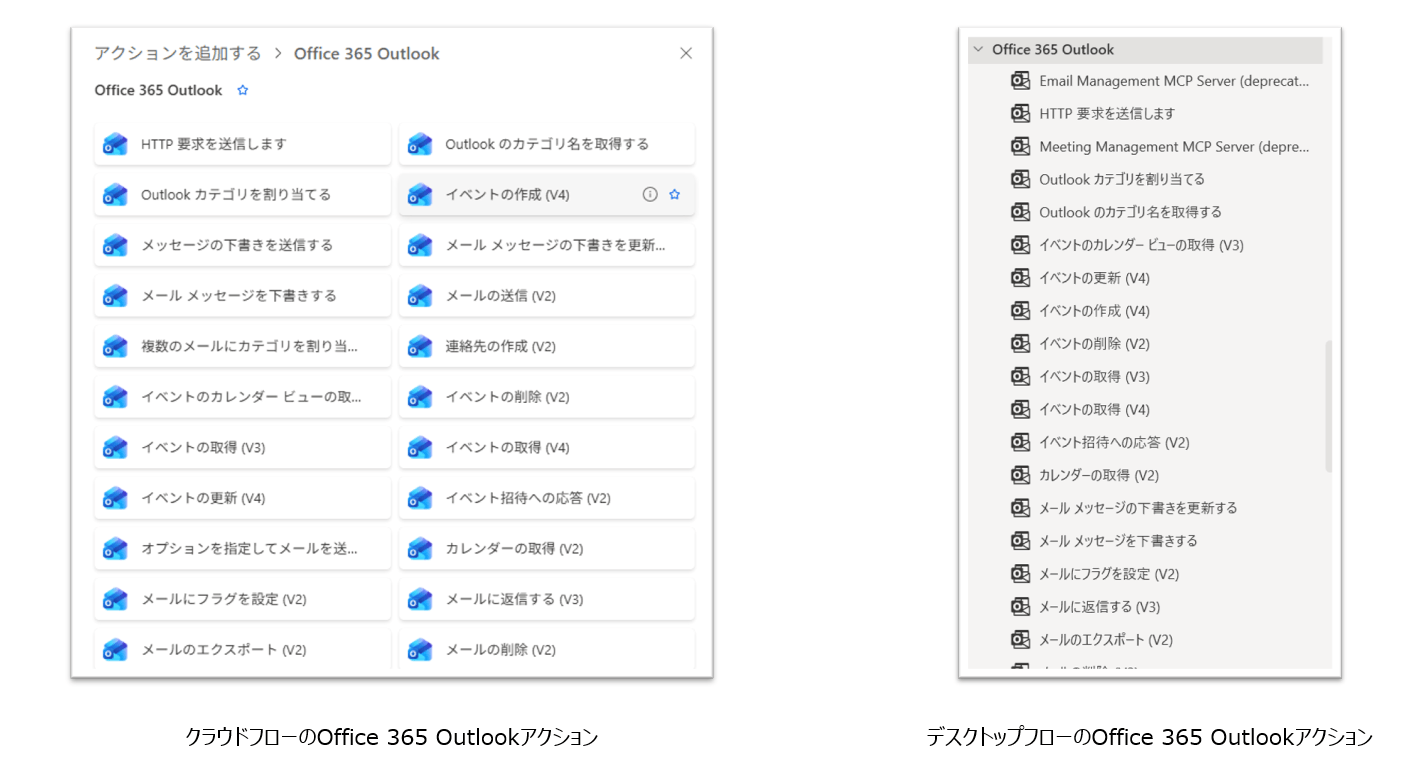Image resolution: width=1423 pixels, height=771 pixels.
Task: Click Outlook icon on メールの送信 (V2) card
Action: (x=419, y=296)
